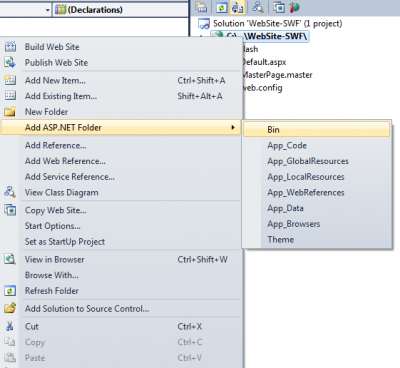The height and width of the screenshot is (368, 400).
Task: Open the dropdown arrow left of Declarations
Action: point(48,10)
